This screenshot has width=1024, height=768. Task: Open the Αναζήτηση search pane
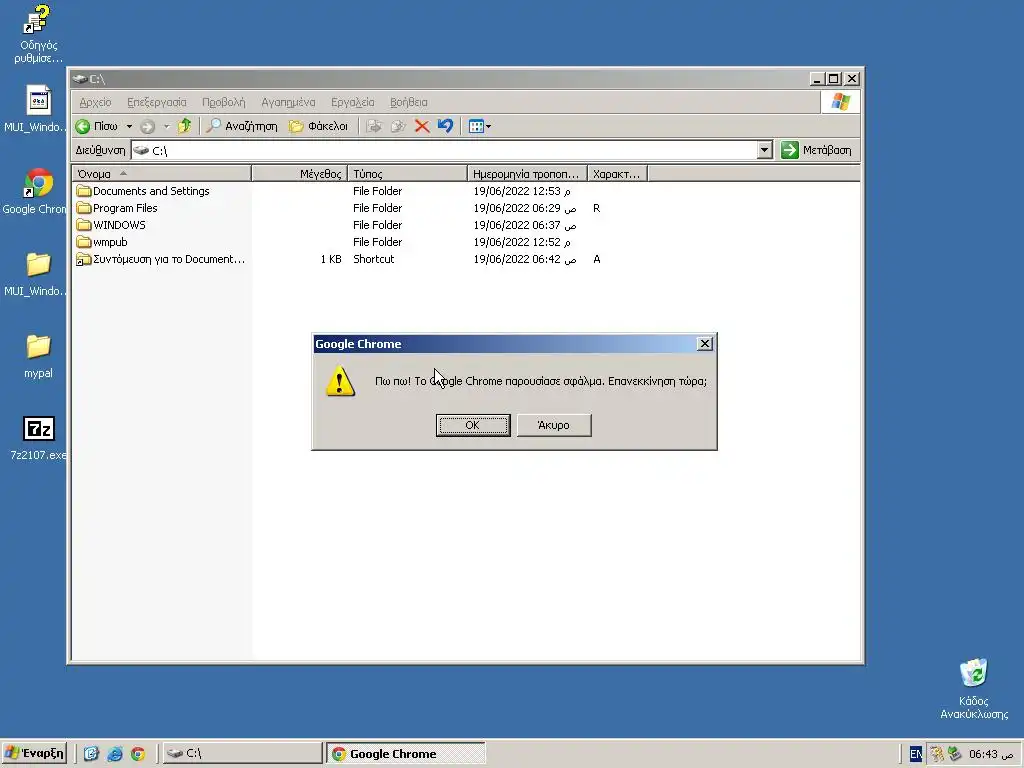click(x=242, y=126)
